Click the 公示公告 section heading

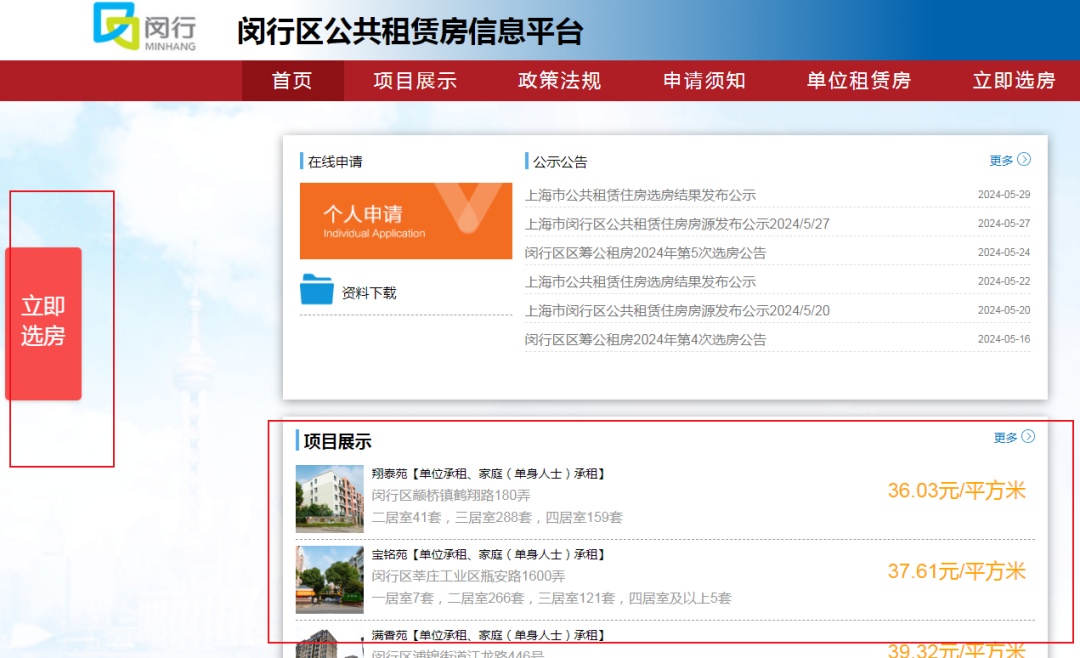[x=560, y=162]
